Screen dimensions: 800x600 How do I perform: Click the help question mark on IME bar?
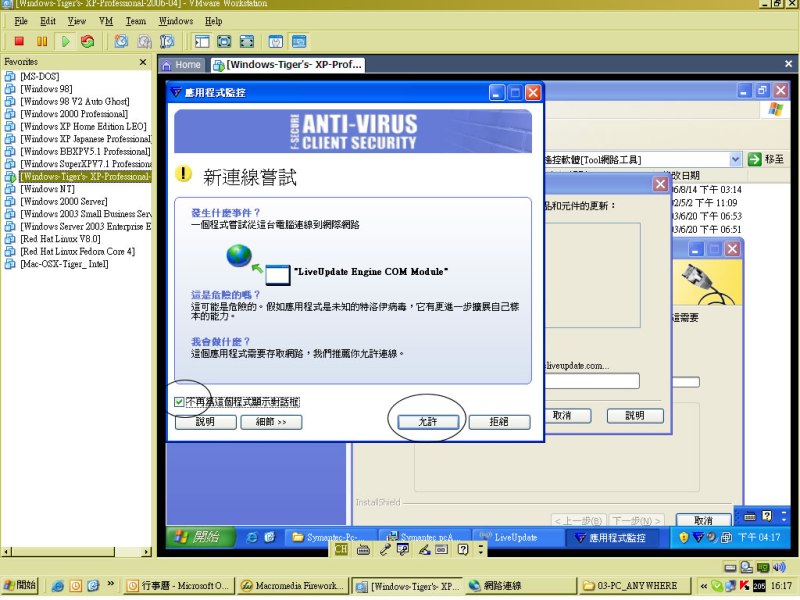(x=463, y=549)
